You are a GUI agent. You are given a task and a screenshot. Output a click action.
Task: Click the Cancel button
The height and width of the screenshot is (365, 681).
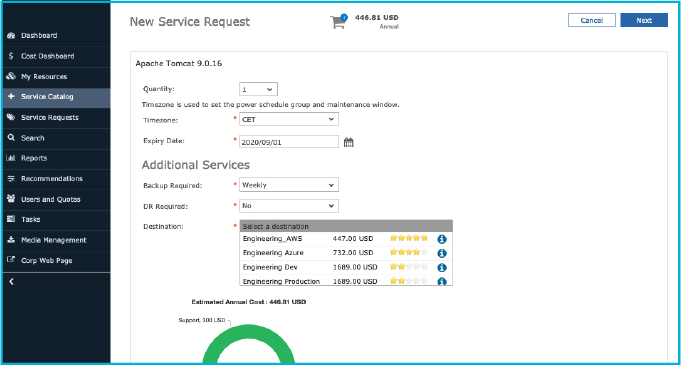pyautogui.click(x=592, y=20)
